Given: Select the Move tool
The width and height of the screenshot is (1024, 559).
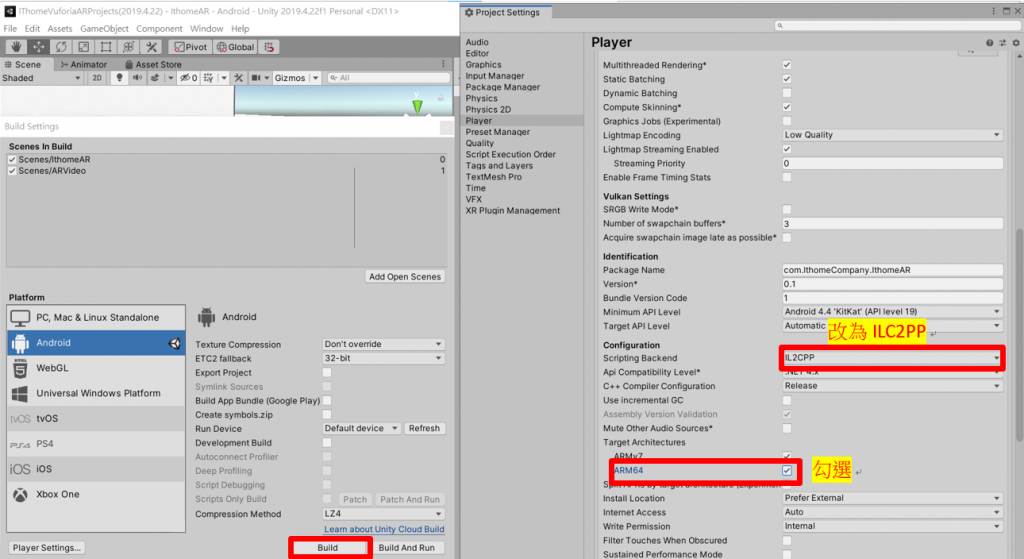Looking at the screenshot, I should (39, 47).
